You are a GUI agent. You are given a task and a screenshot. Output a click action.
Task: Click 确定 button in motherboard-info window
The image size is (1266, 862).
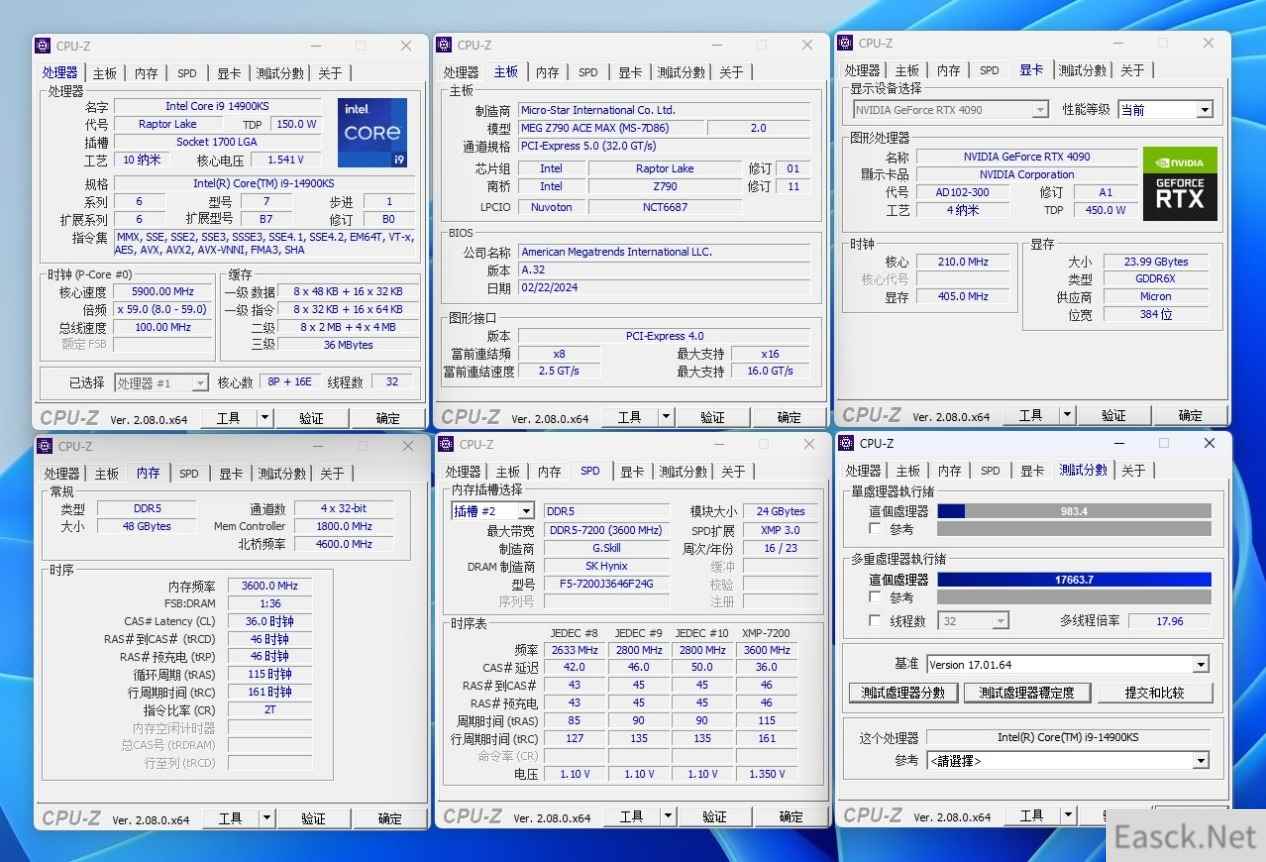pos(789,417)
